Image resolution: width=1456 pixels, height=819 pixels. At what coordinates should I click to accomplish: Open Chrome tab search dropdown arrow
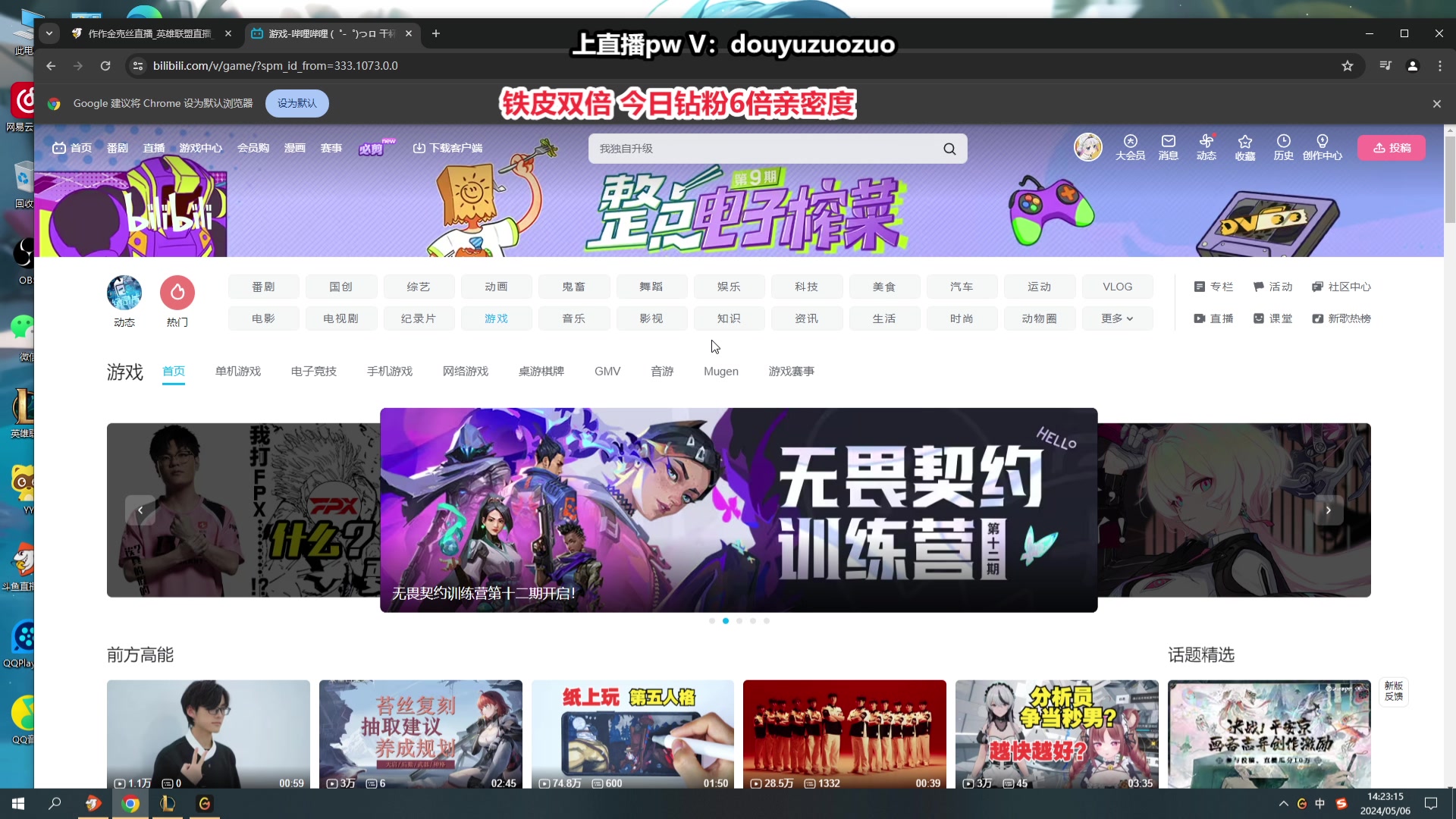(x=49, y=33)
